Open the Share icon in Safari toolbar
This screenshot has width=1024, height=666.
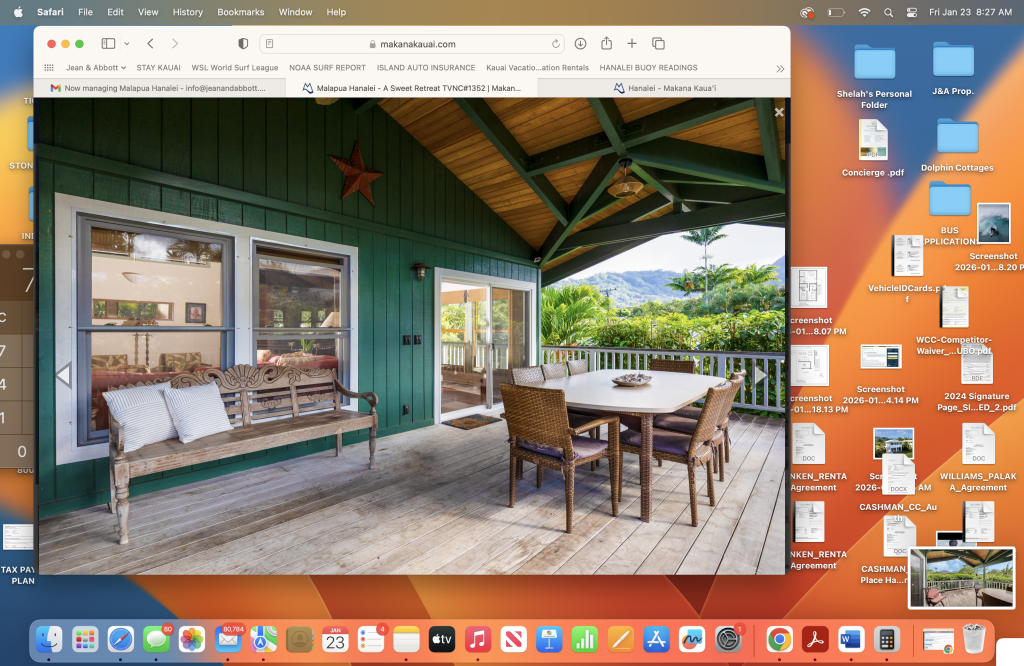(x=606, y=44)
